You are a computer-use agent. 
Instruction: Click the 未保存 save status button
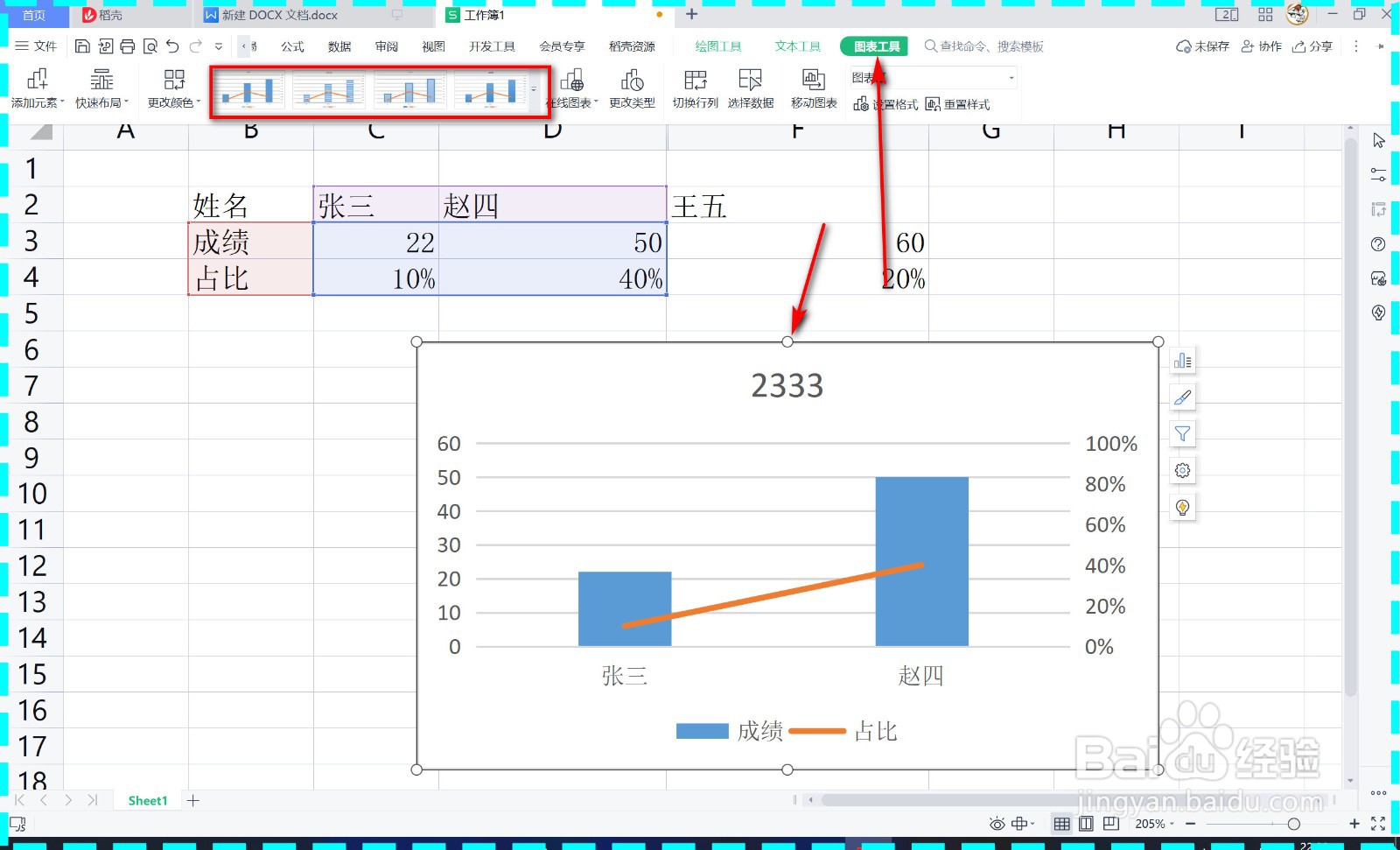[1203, 46]
